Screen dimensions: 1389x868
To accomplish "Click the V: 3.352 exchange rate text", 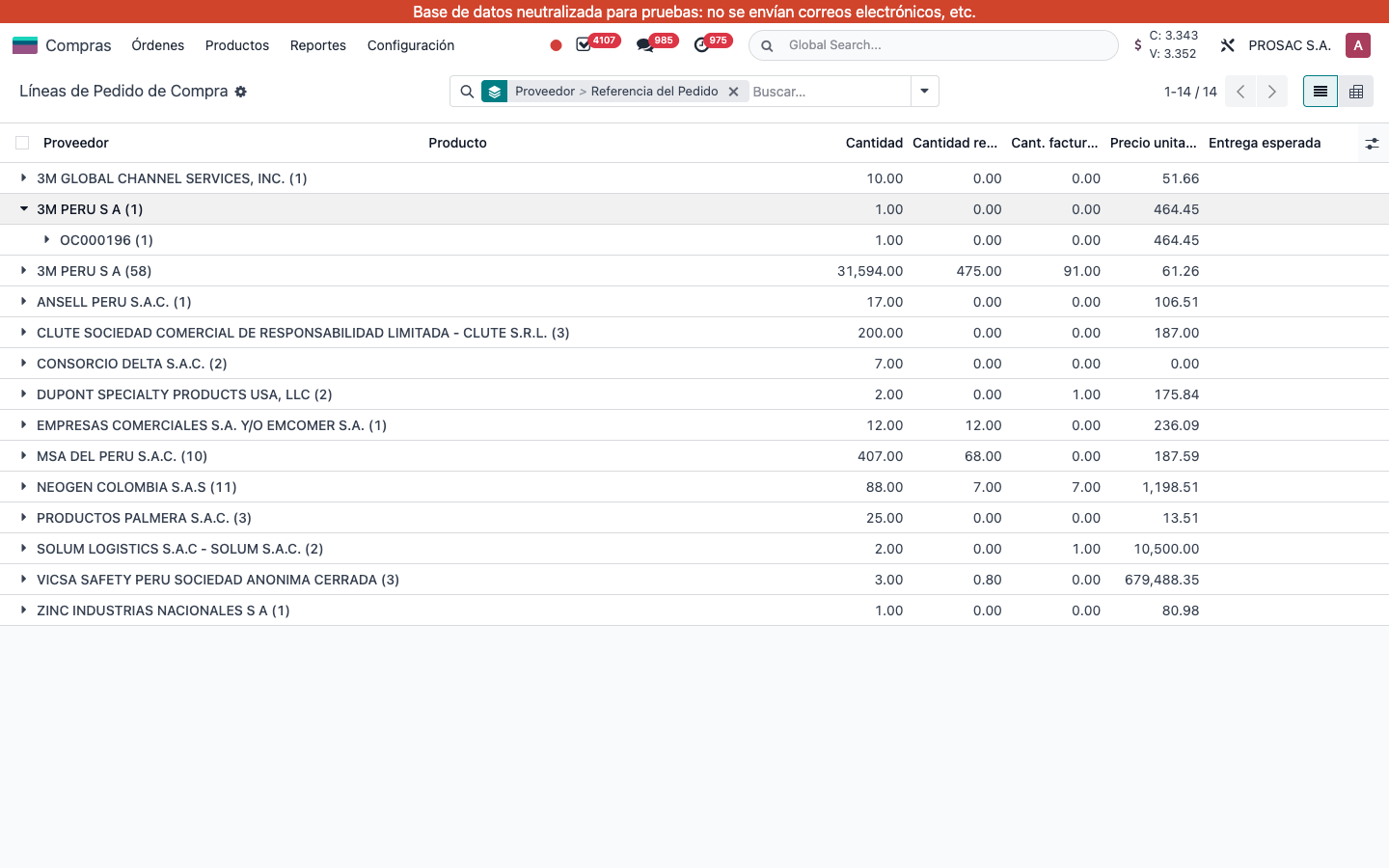I will 1173,54.
